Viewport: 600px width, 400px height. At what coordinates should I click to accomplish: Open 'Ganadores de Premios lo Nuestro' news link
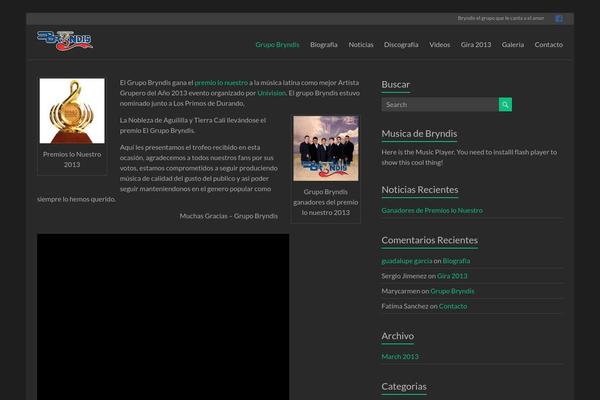[x=432, y=211]
